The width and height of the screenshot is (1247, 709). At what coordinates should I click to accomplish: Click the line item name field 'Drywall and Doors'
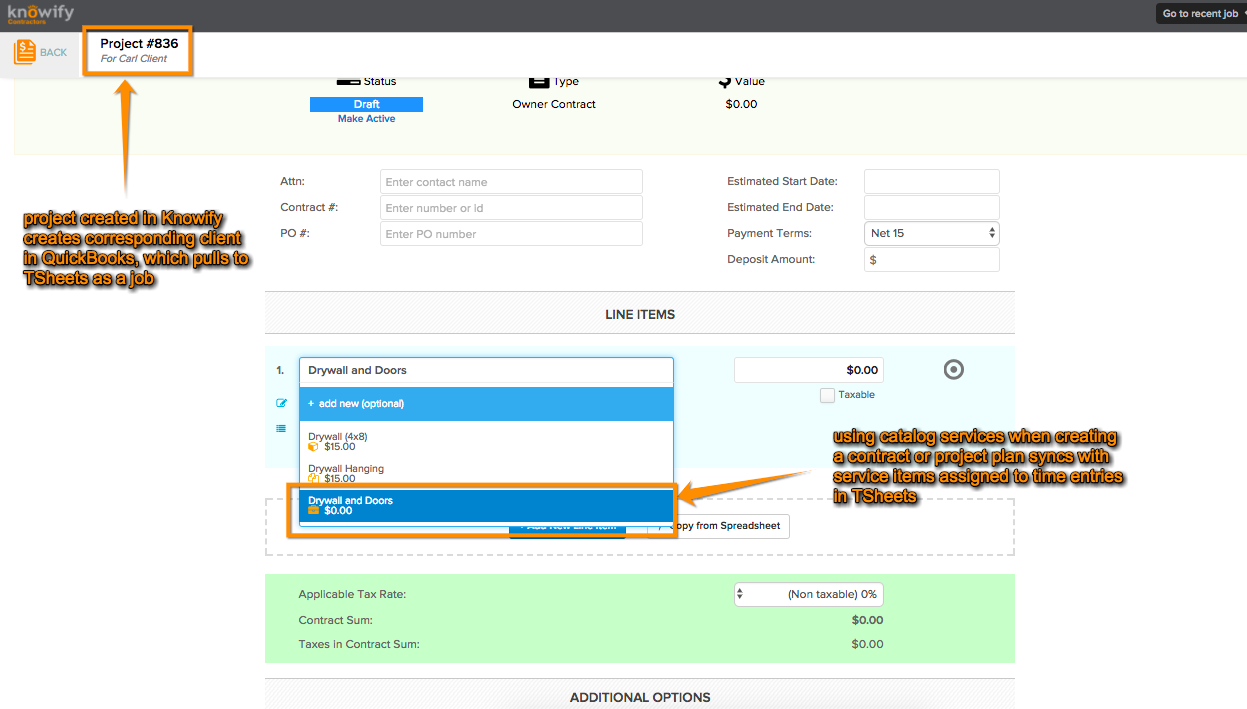(x=486, y=370)
